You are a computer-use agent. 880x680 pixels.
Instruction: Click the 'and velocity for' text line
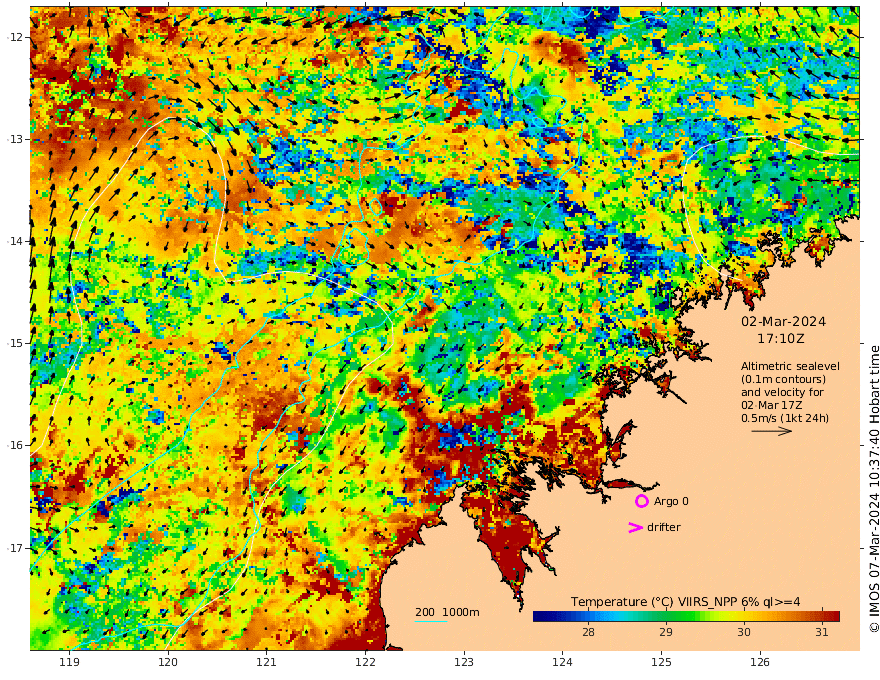(x=782, y=392)
